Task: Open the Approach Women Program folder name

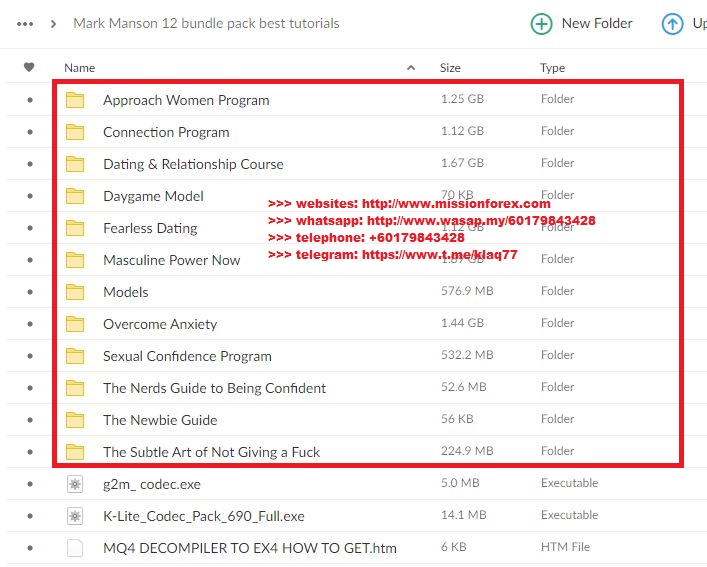Action: pos(186,101)
